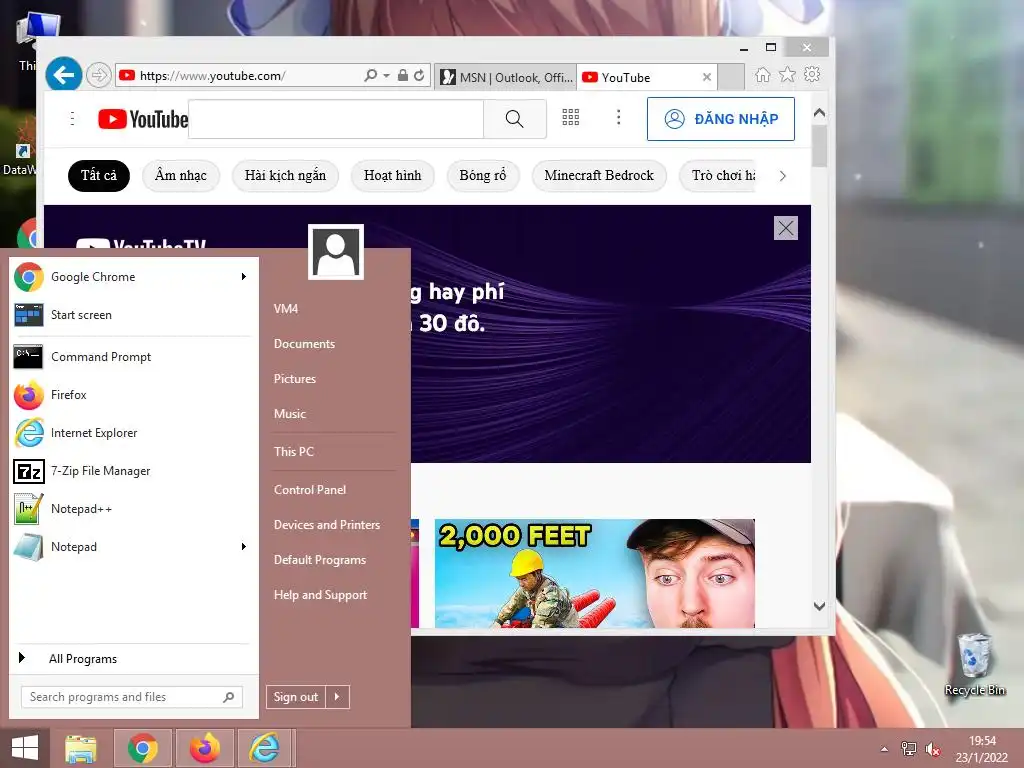
Task: Click Firefox icon on the taskbar
Action: (204, 748)
